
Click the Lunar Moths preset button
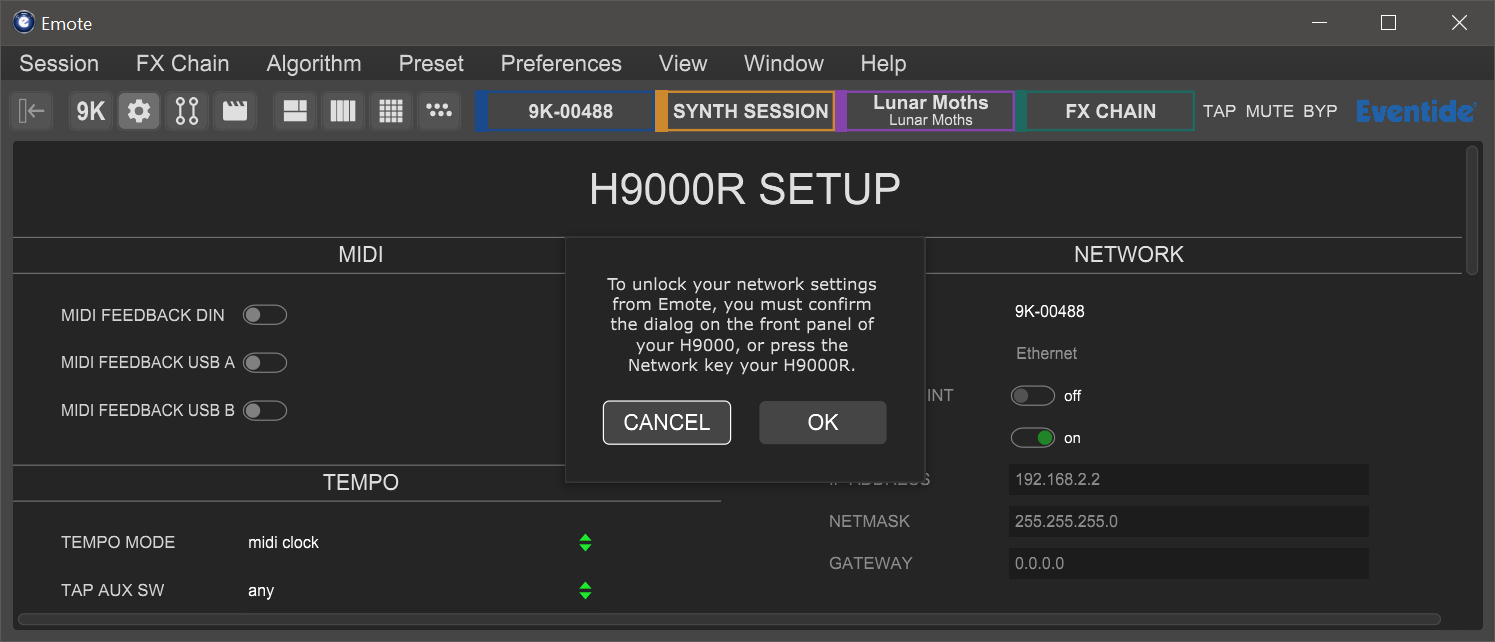(926, 111)
